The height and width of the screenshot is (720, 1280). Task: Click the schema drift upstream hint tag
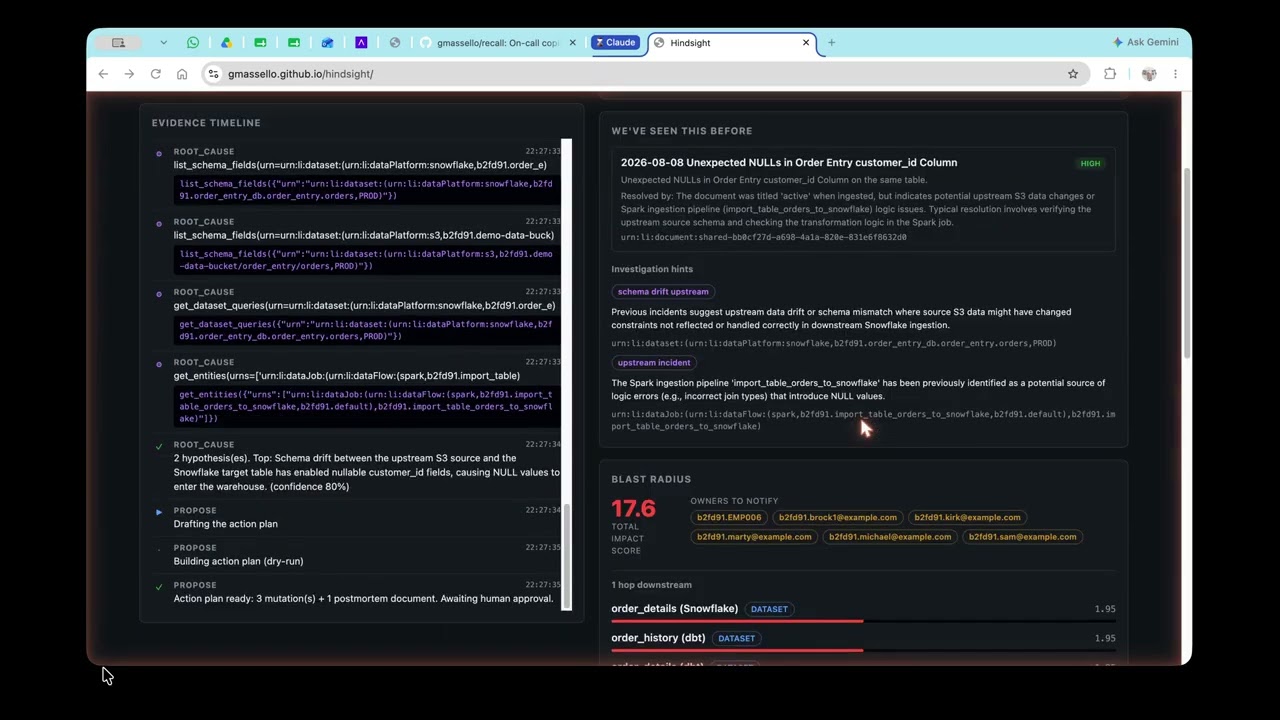(x=663, y=292)
